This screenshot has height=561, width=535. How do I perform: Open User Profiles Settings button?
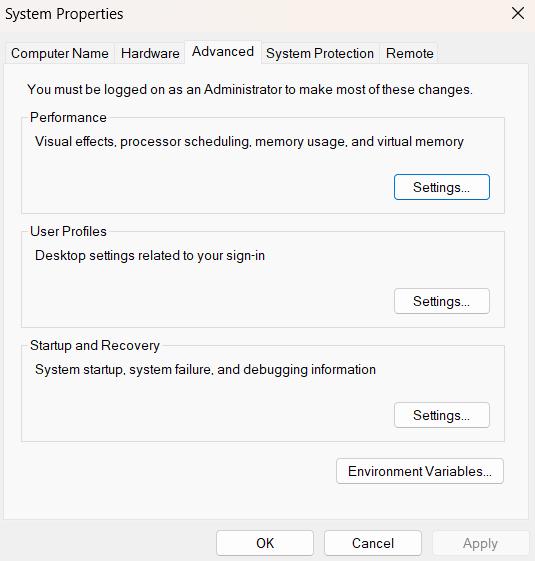442,301
